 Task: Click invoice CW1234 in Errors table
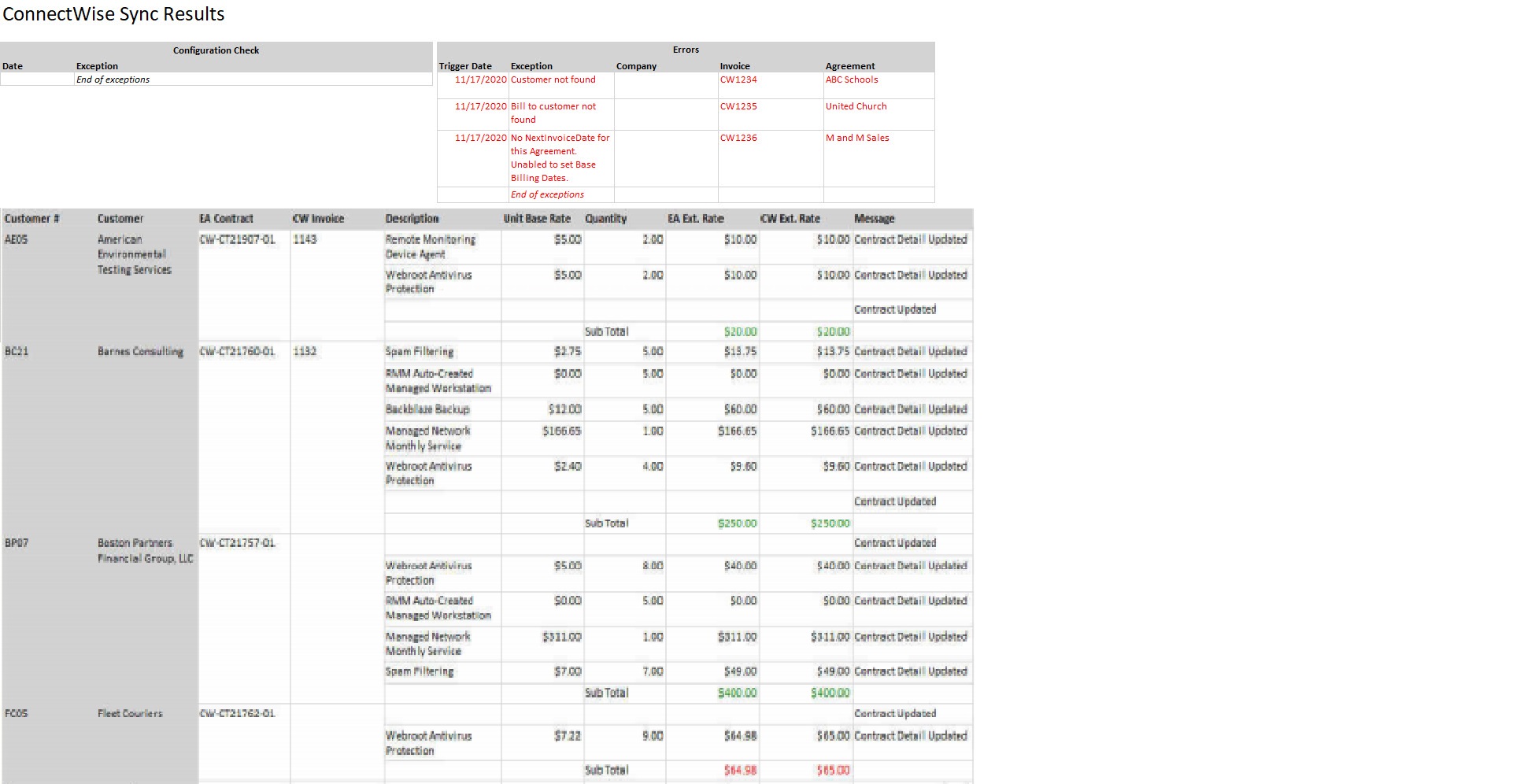pos(738,80)
